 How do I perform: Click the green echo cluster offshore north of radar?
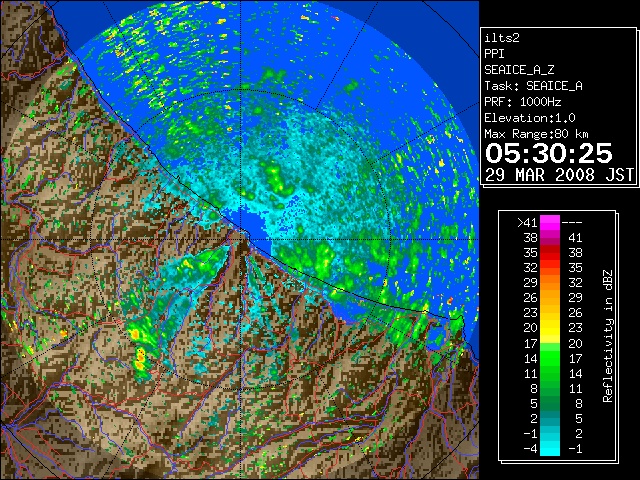(277, 180)
